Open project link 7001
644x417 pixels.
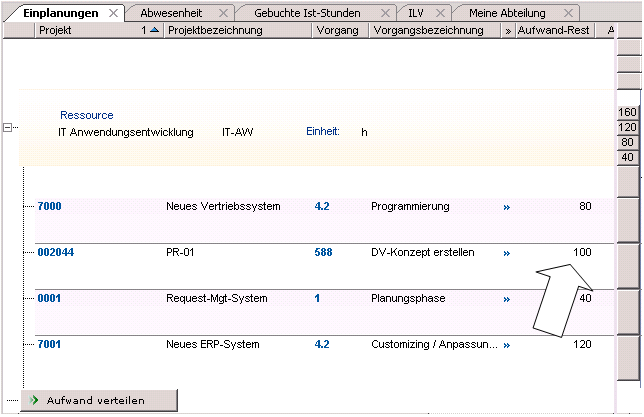[x=49, y=345]
